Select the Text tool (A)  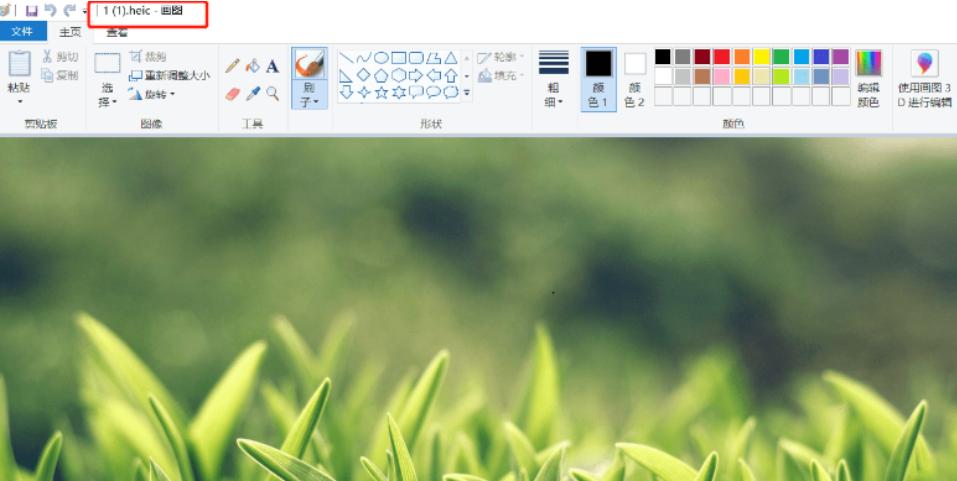pyautogui.click(x=272, y=66)
